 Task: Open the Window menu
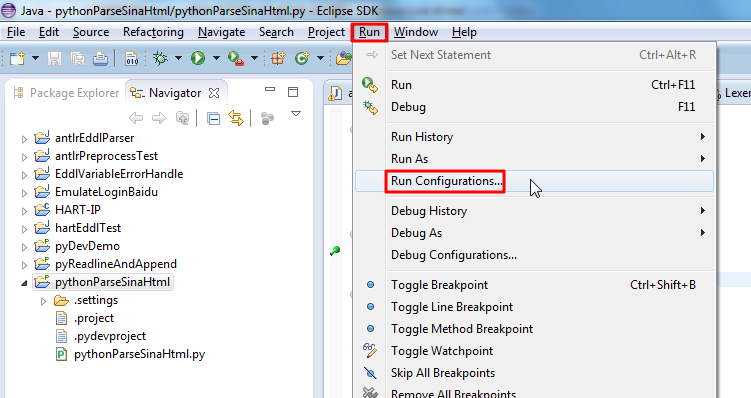[416, 32]
